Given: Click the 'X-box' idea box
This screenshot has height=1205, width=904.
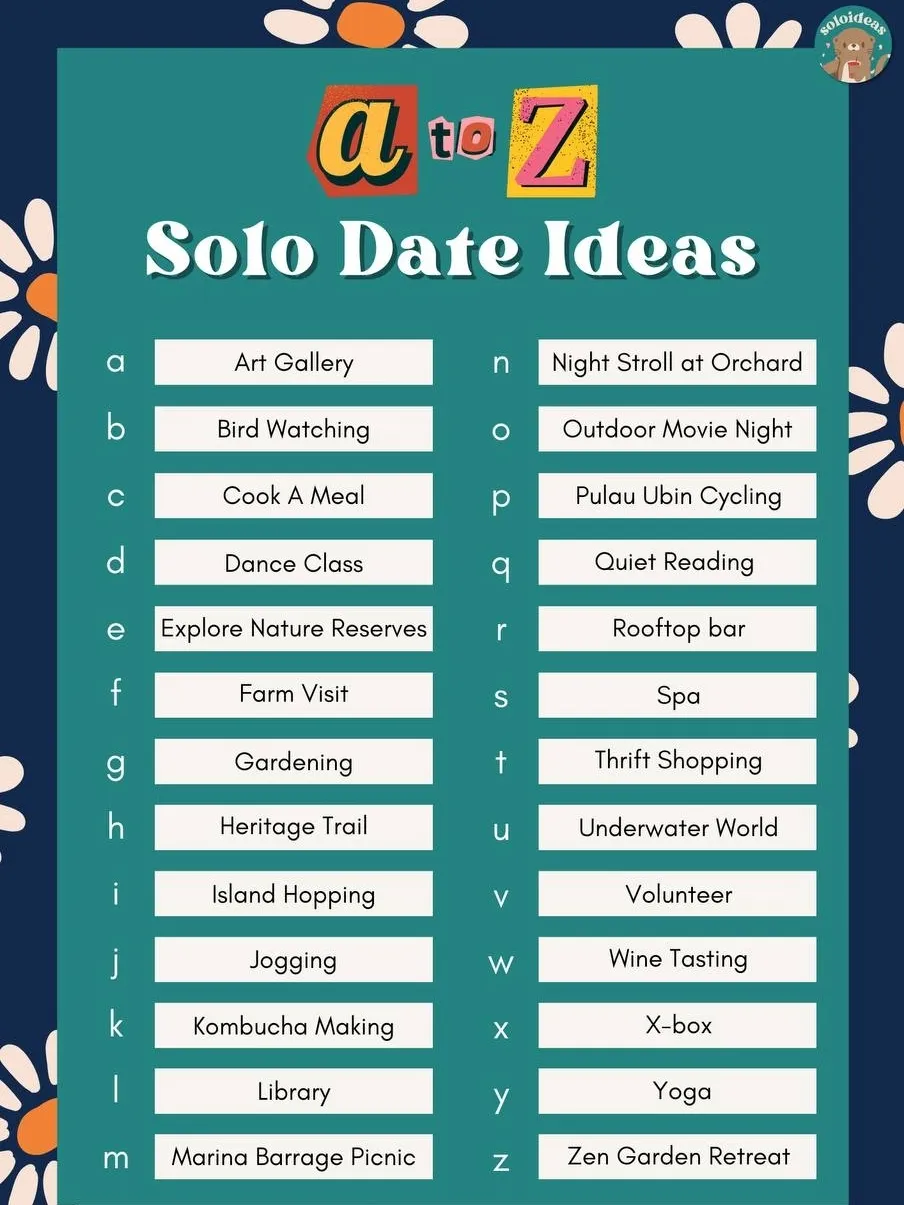Looking at the screenshot, I should (x=677, y=1025).
